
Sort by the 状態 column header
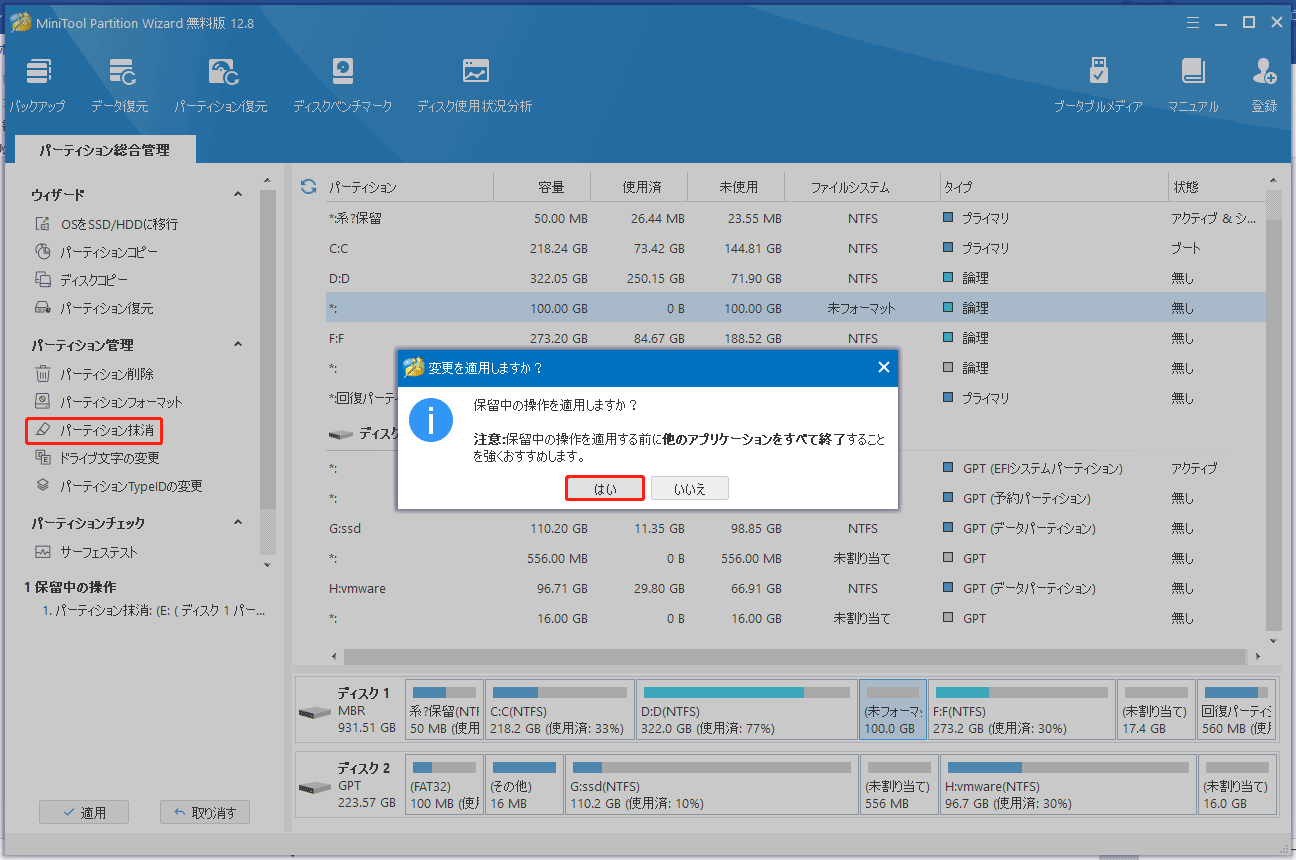(1216, 187)
